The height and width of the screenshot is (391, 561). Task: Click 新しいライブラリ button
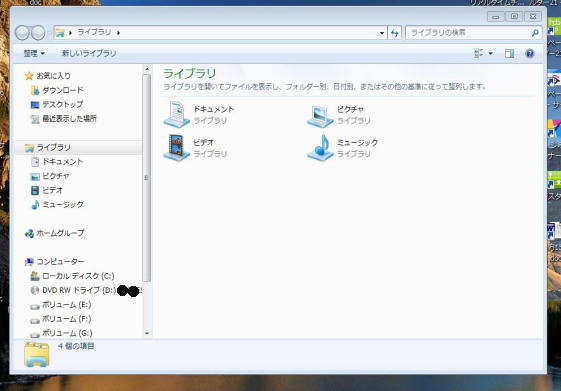(89, 54)
